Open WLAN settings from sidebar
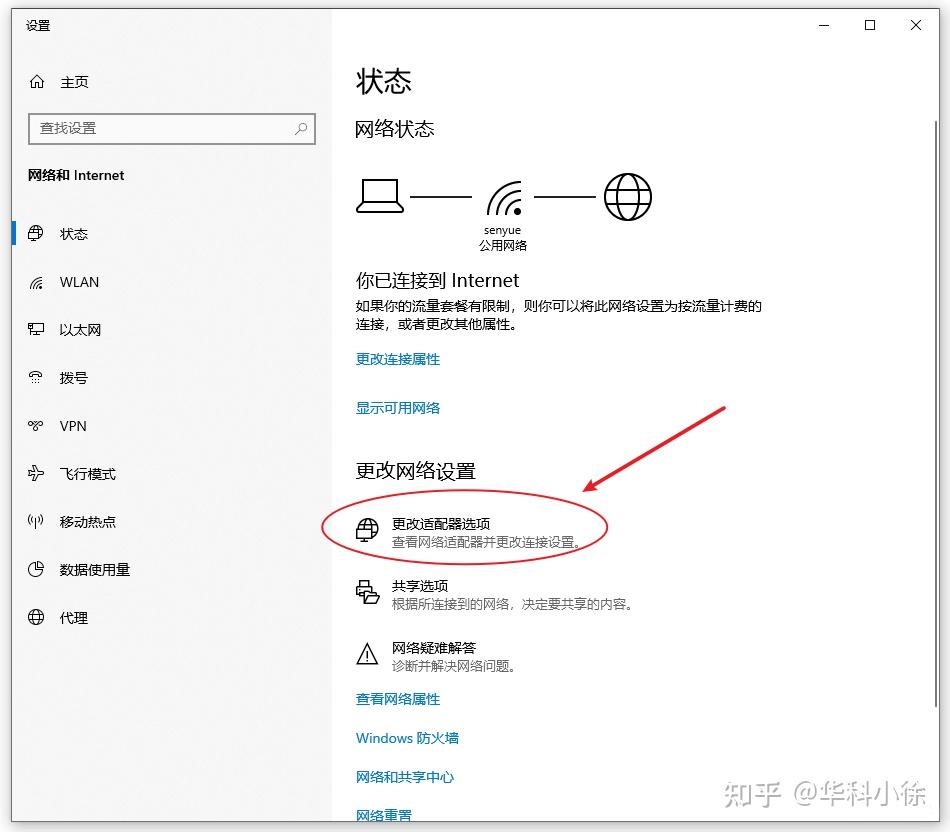Screen dimensions: 950x832 tap(80, 282)
